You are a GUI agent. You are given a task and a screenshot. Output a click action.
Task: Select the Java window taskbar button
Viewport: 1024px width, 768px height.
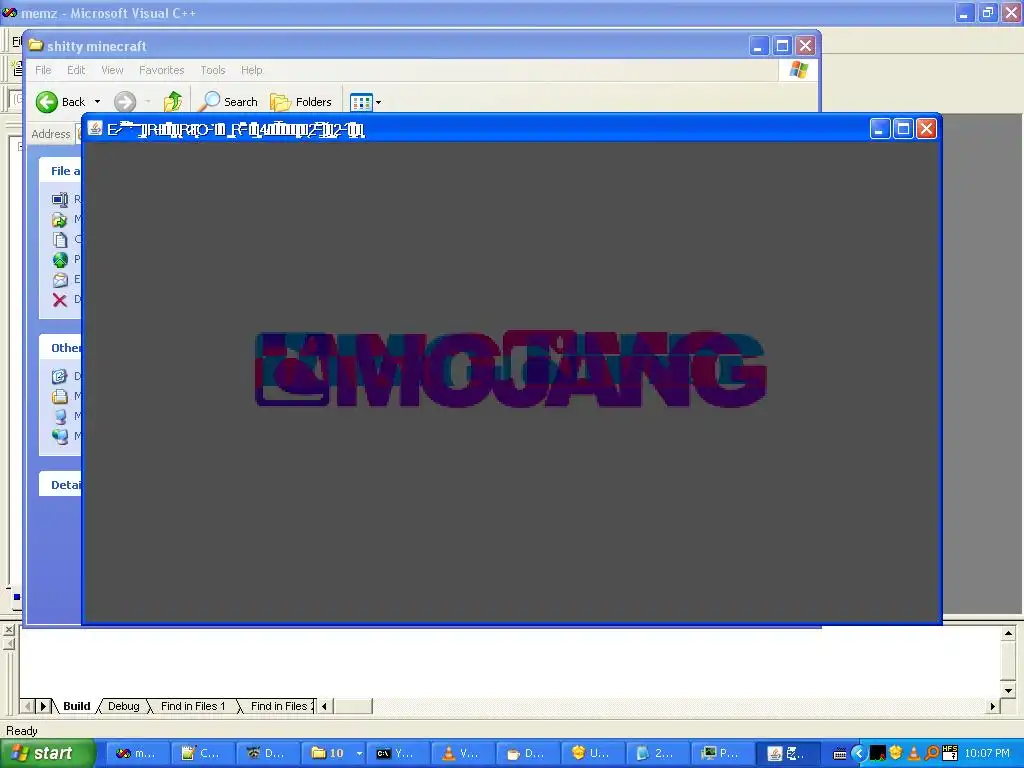pos(787,754)
